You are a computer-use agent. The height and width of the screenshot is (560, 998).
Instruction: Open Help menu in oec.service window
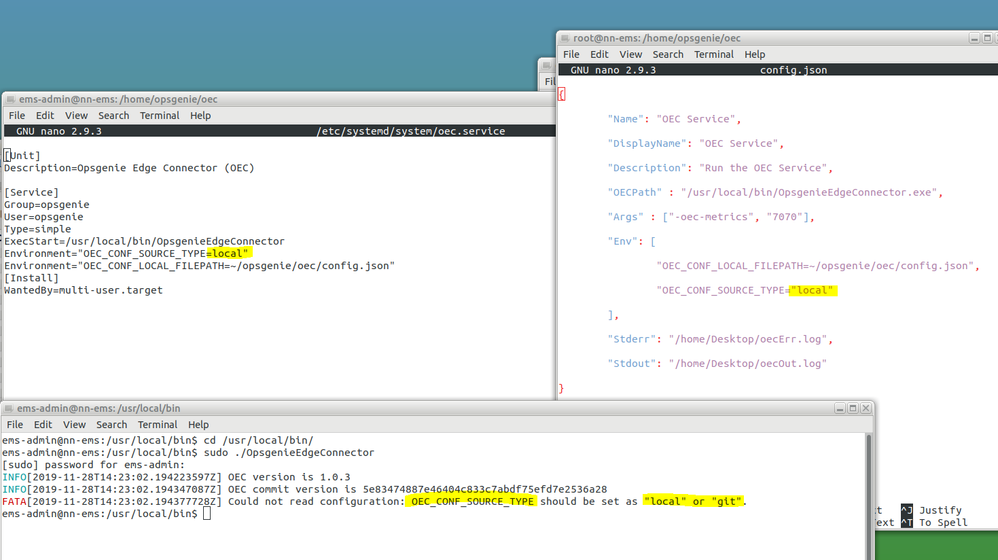pos(200,115)
